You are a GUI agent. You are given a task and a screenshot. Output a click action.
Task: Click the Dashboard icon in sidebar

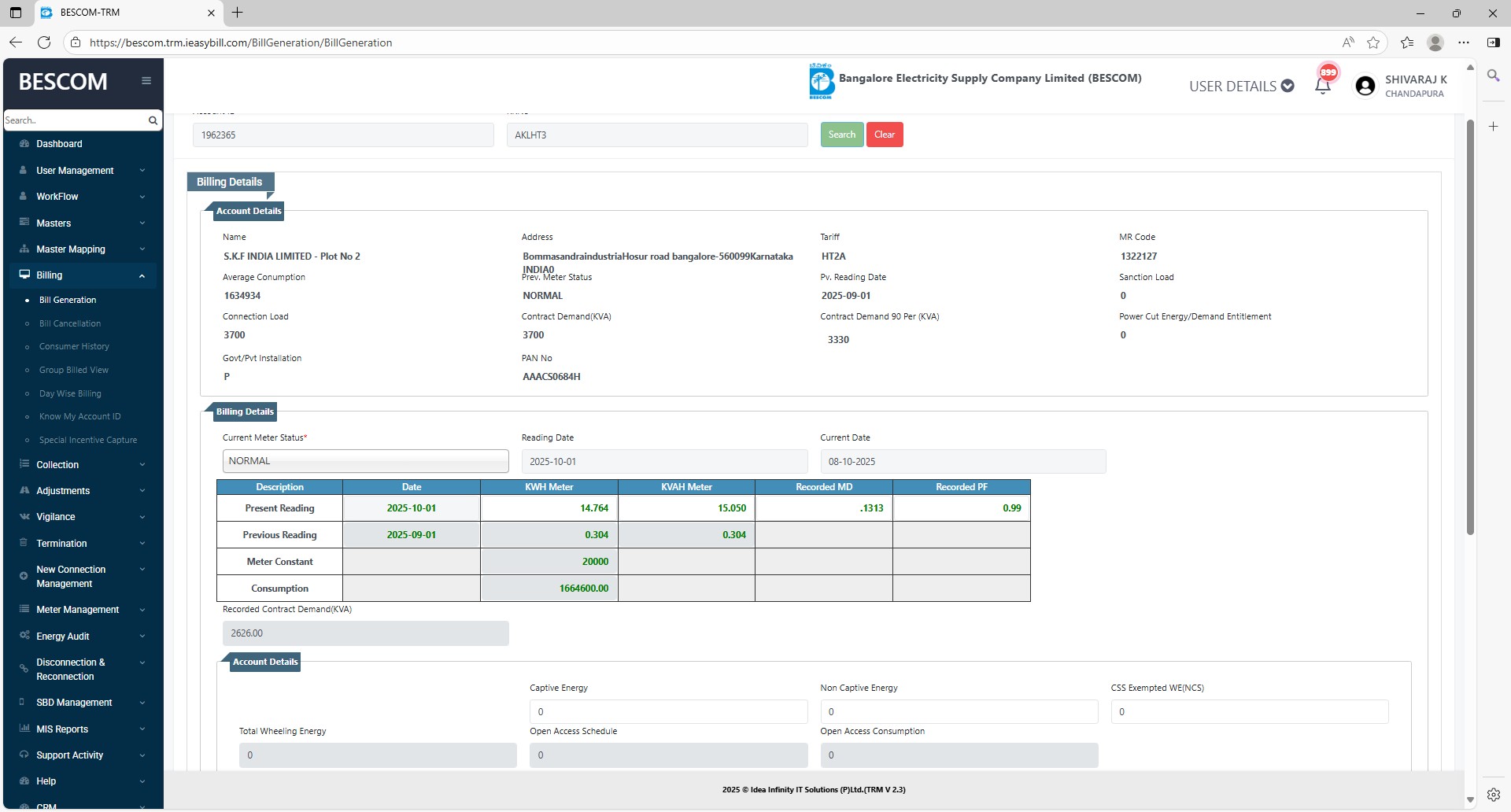pyautogui.click(x=24, y=144)
